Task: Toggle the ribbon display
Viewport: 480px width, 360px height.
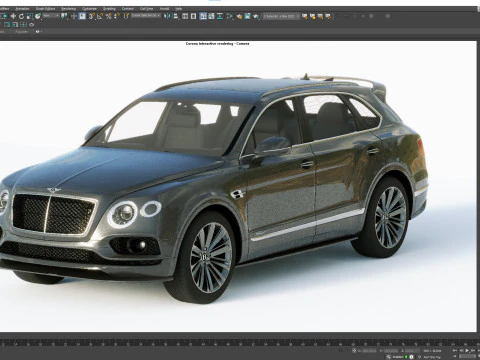Action: [203, 16]
